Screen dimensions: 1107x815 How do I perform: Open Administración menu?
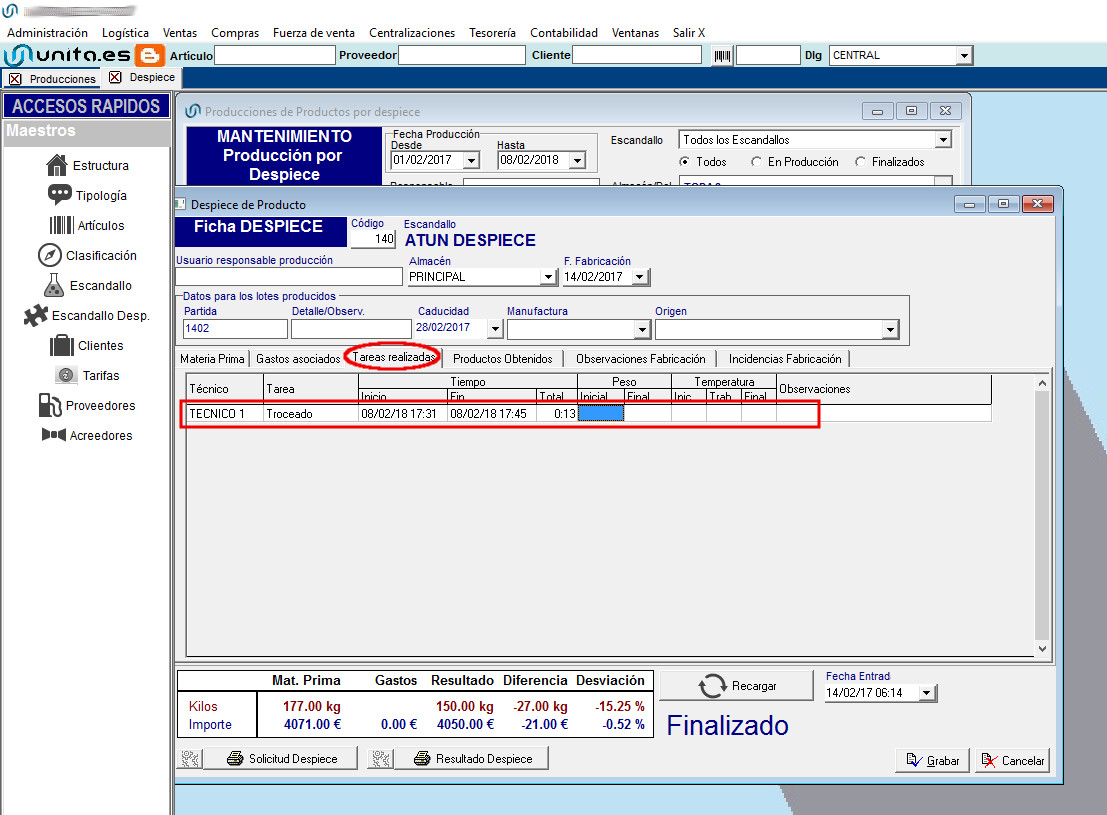coord(47,32)
